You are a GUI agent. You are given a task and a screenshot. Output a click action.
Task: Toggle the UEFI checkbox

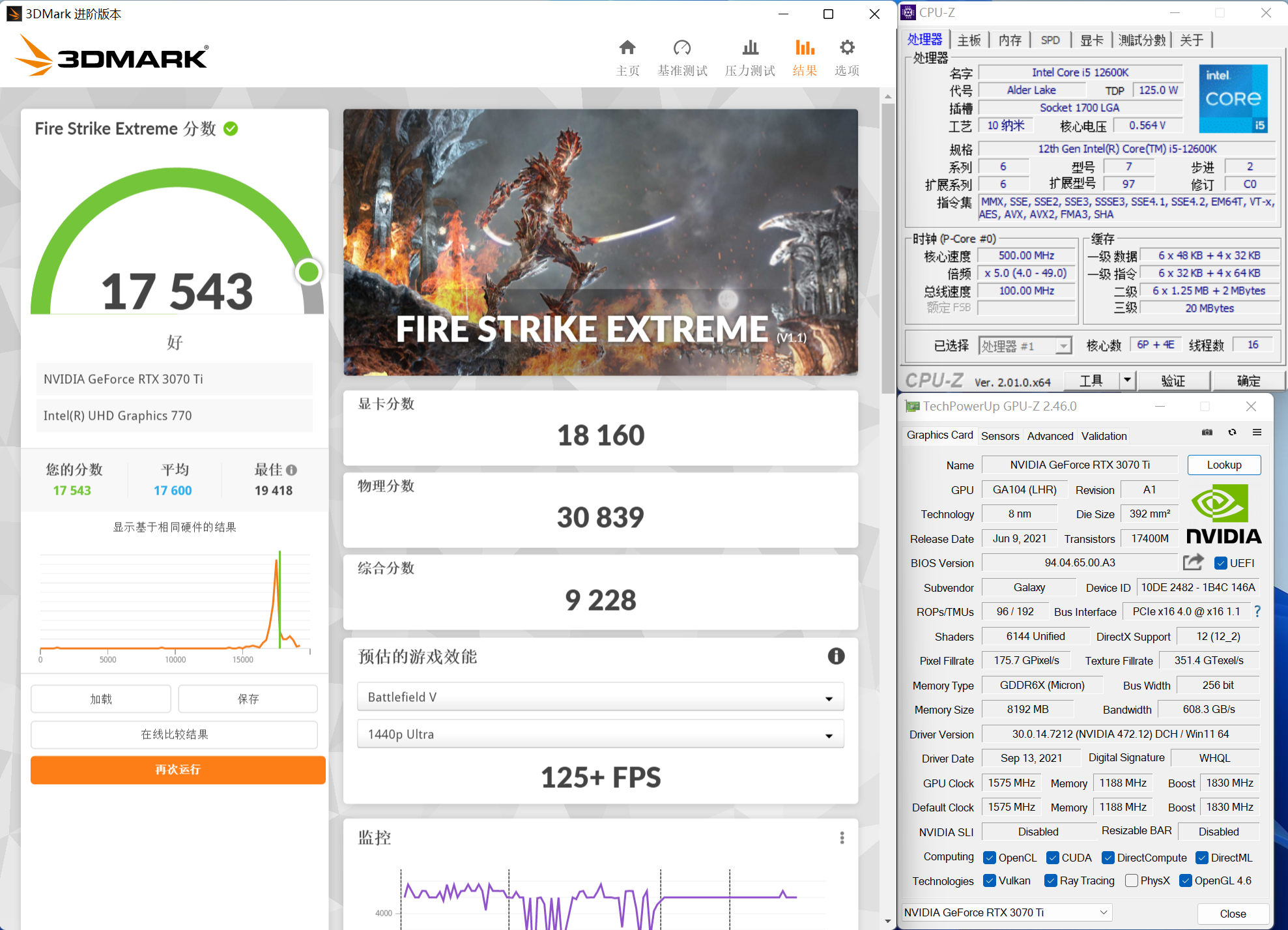1221,563
